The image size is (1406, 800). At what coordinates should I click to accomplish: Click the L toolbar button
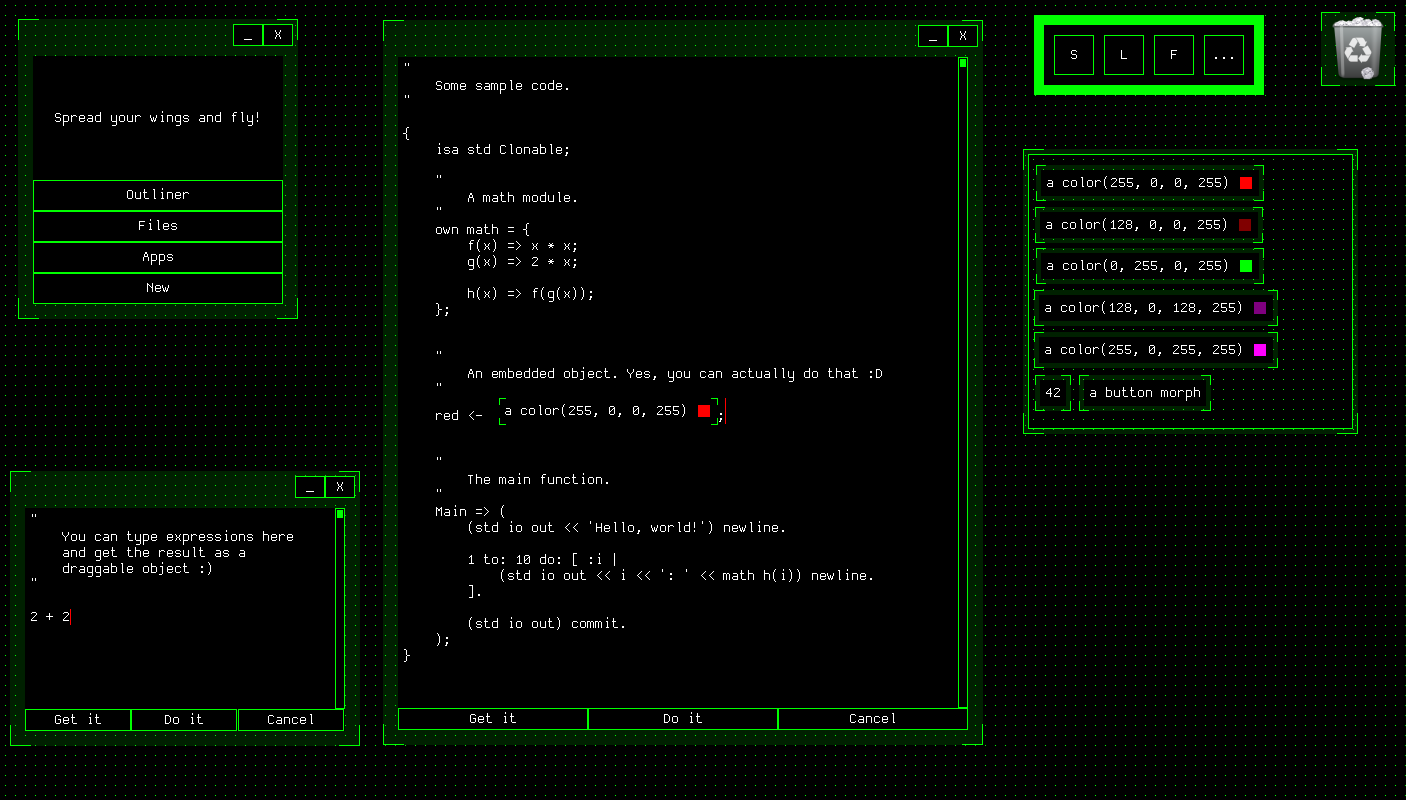tap(1124, 55)
